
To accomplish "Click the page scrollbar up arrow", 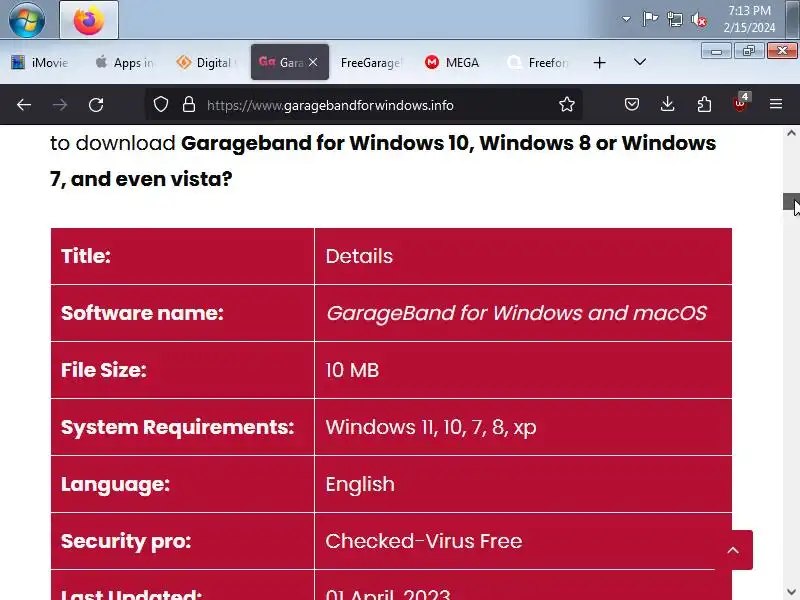I will pos(791,133).
